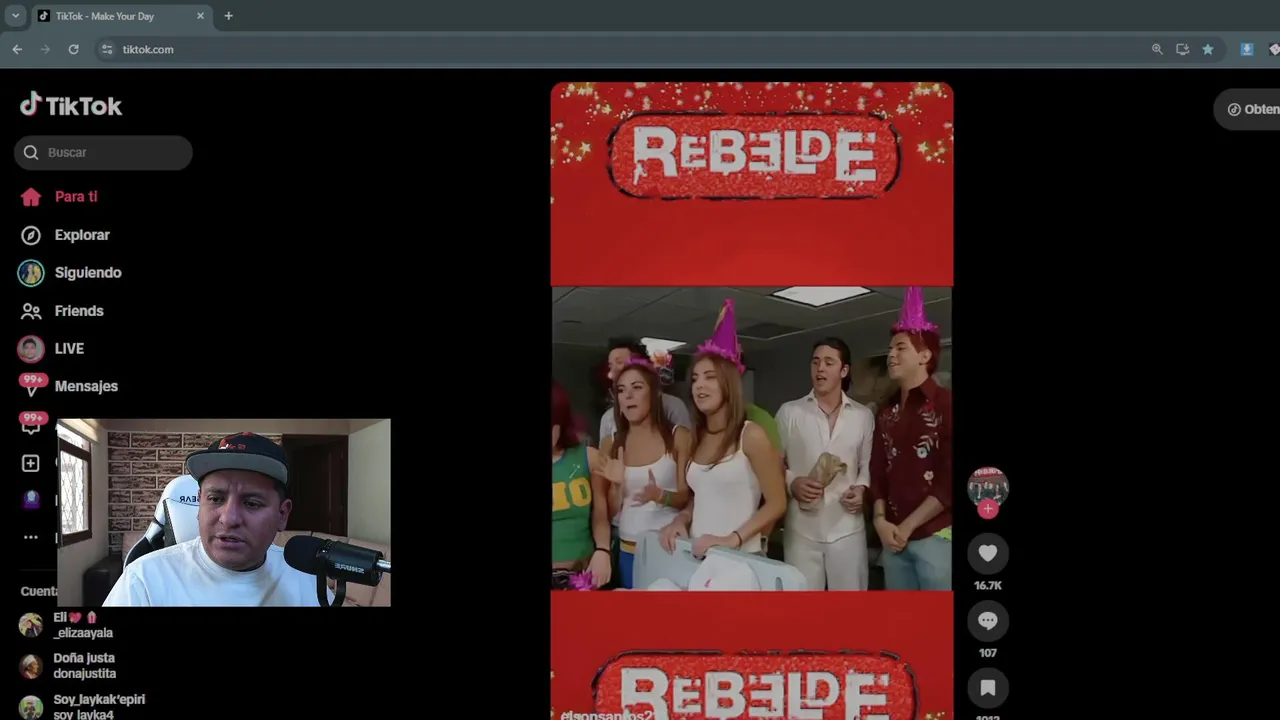Click Doña justa profile avatar
The image size is (1280, 720).
pos(31,666)
